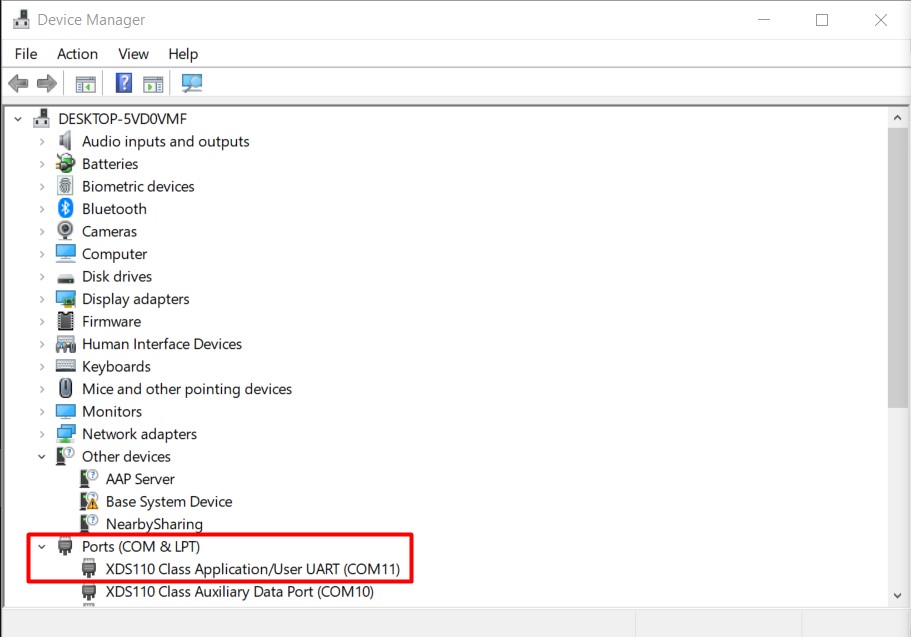911x637 pixels.
Task: Click the Audio inputs and outputs speaker icon
Action: 65,141
